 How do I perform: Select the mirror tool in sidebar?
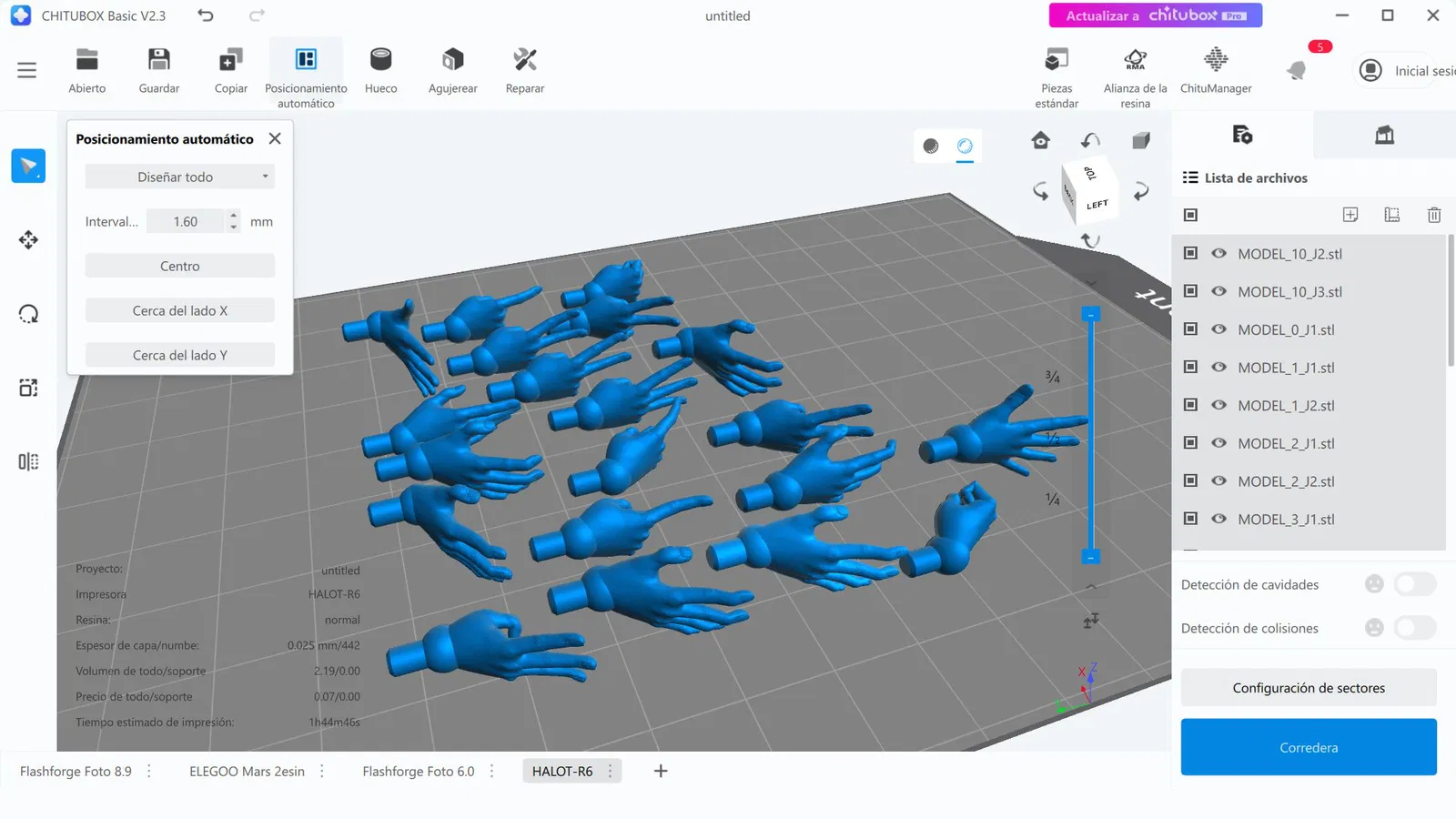coord(28,462)
